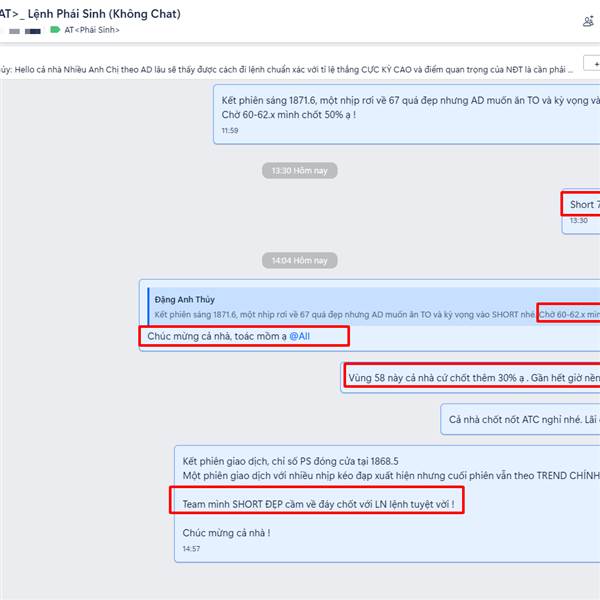Select the message Cả nhà chốt nốt ATC nghỉ nhé

520,419
